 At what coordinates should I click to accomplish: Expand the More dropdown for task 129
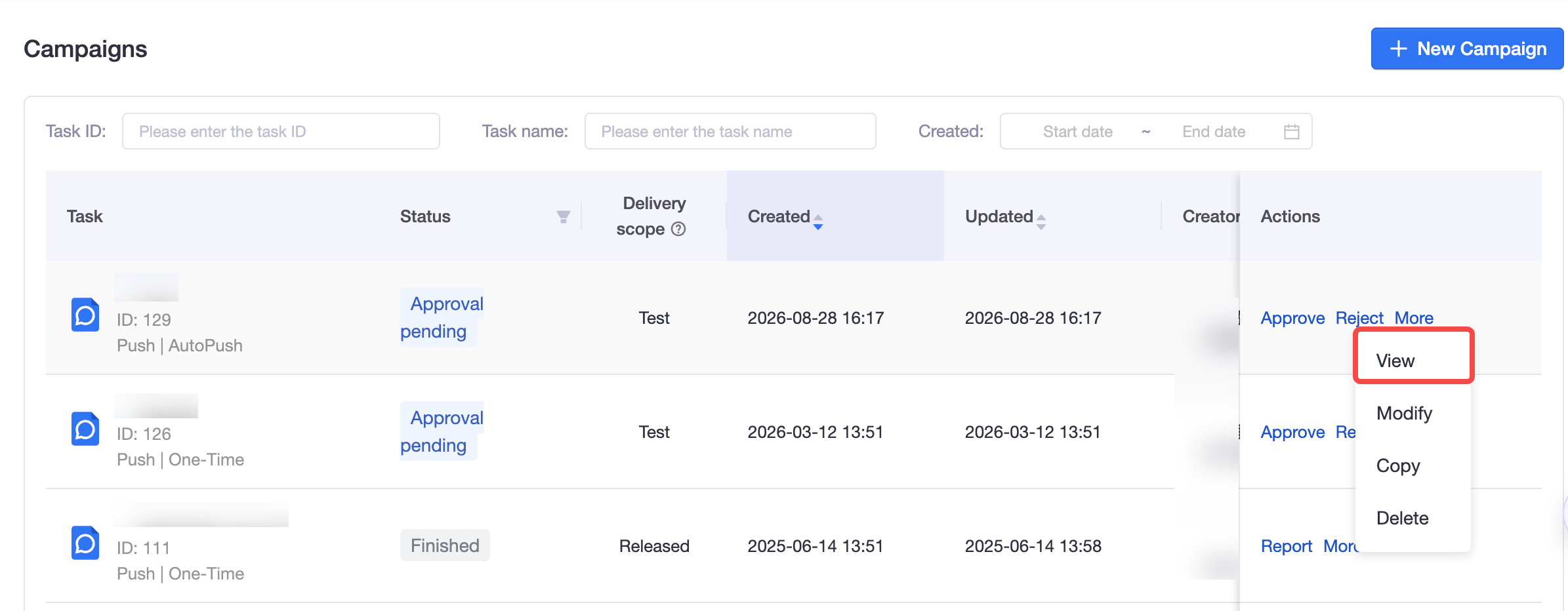coord(1414,318)
